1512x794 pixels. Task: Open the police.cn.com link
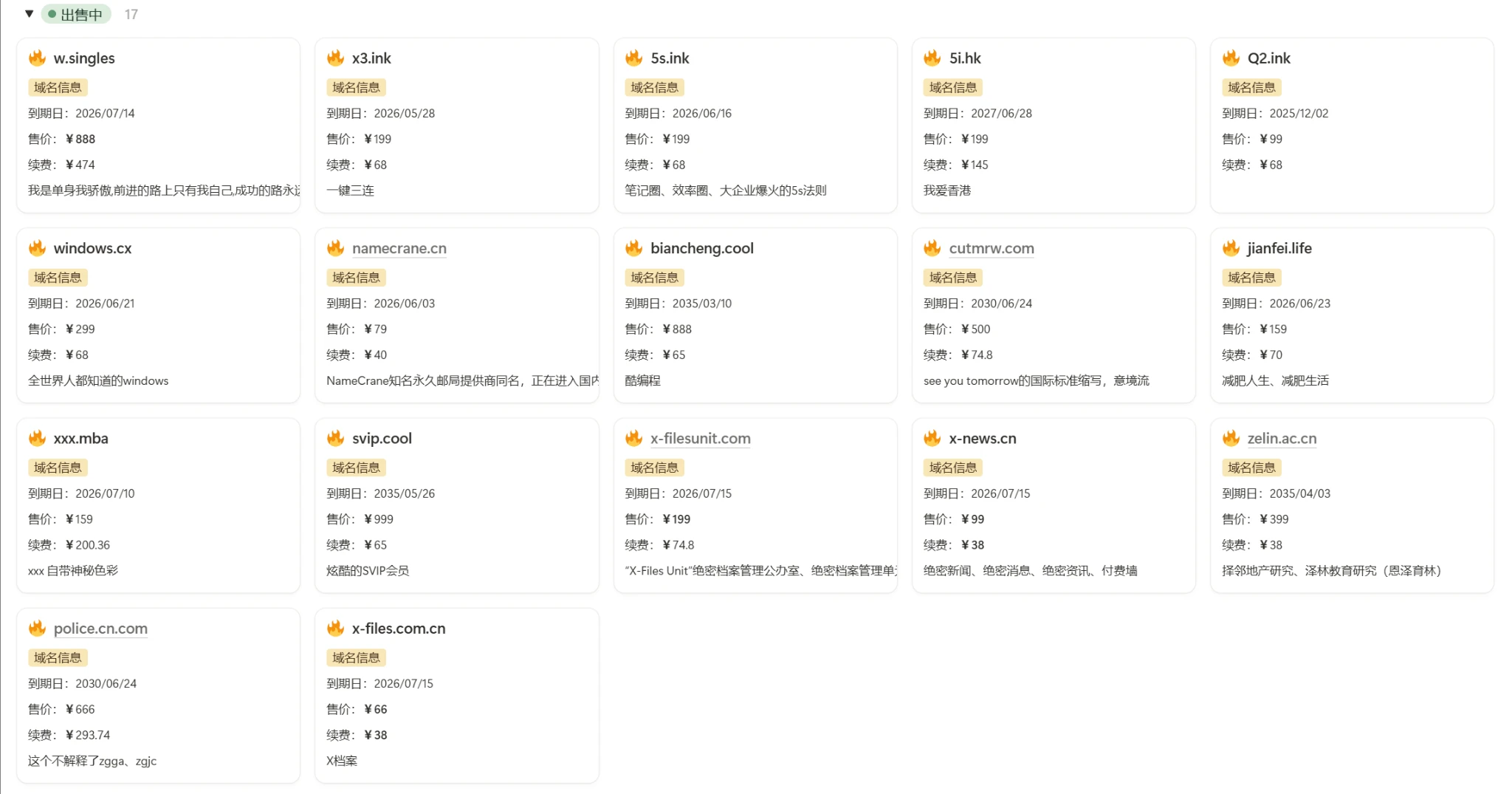coord(100,629)
